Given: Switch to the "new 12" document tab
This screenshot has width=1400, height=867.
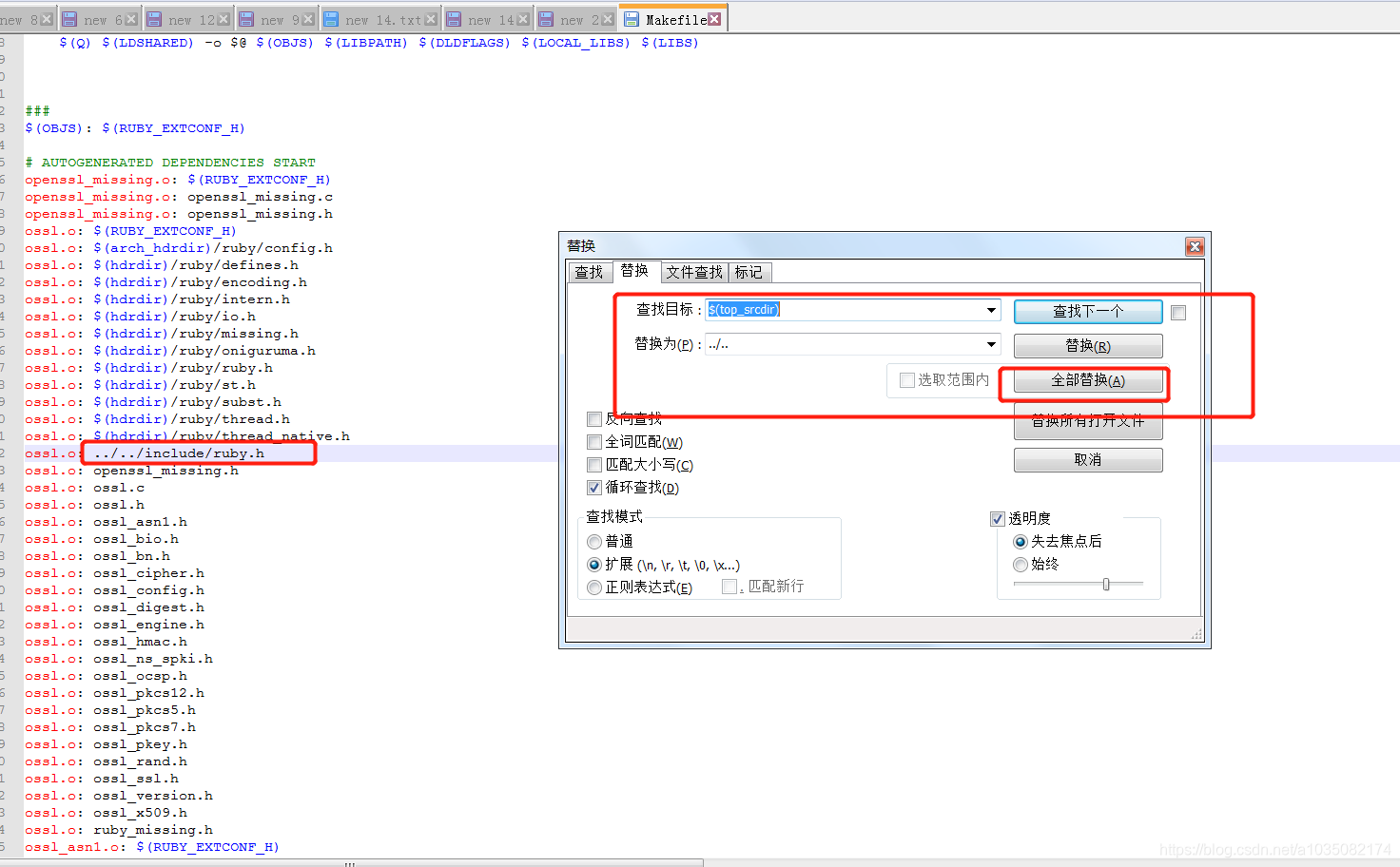Looking at the screenshot, I should tap(188, 19).
